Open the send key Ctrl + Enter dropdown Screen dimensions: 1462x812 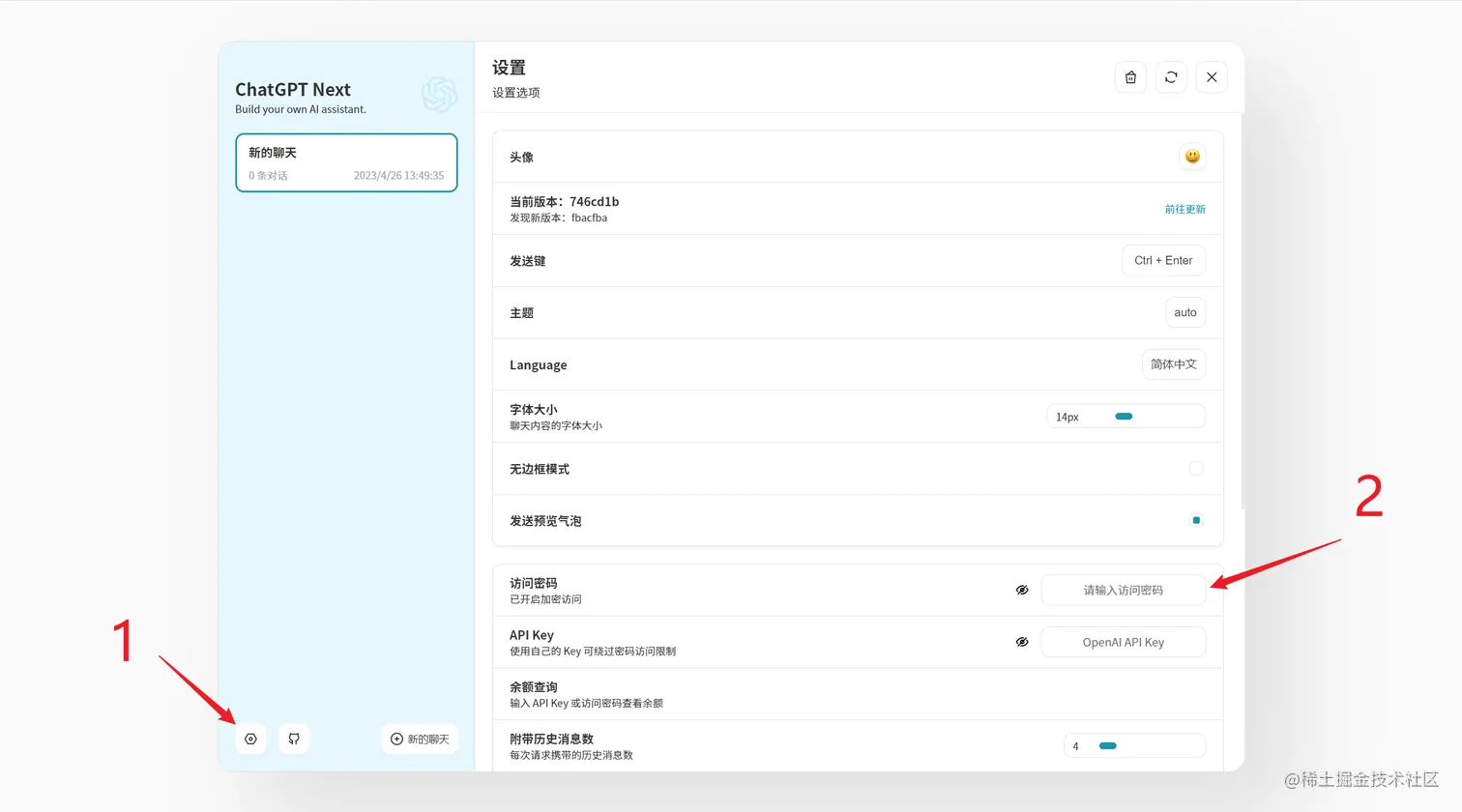(x=1163, y=260)
